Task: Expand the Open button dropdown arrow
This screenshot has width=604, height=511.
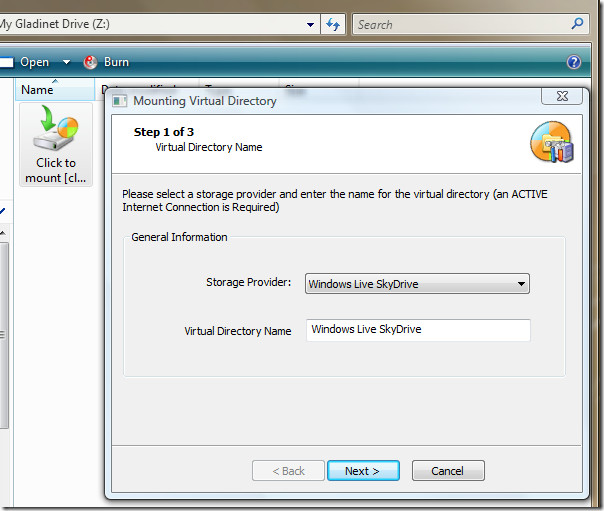Action: tap(66, 62)
